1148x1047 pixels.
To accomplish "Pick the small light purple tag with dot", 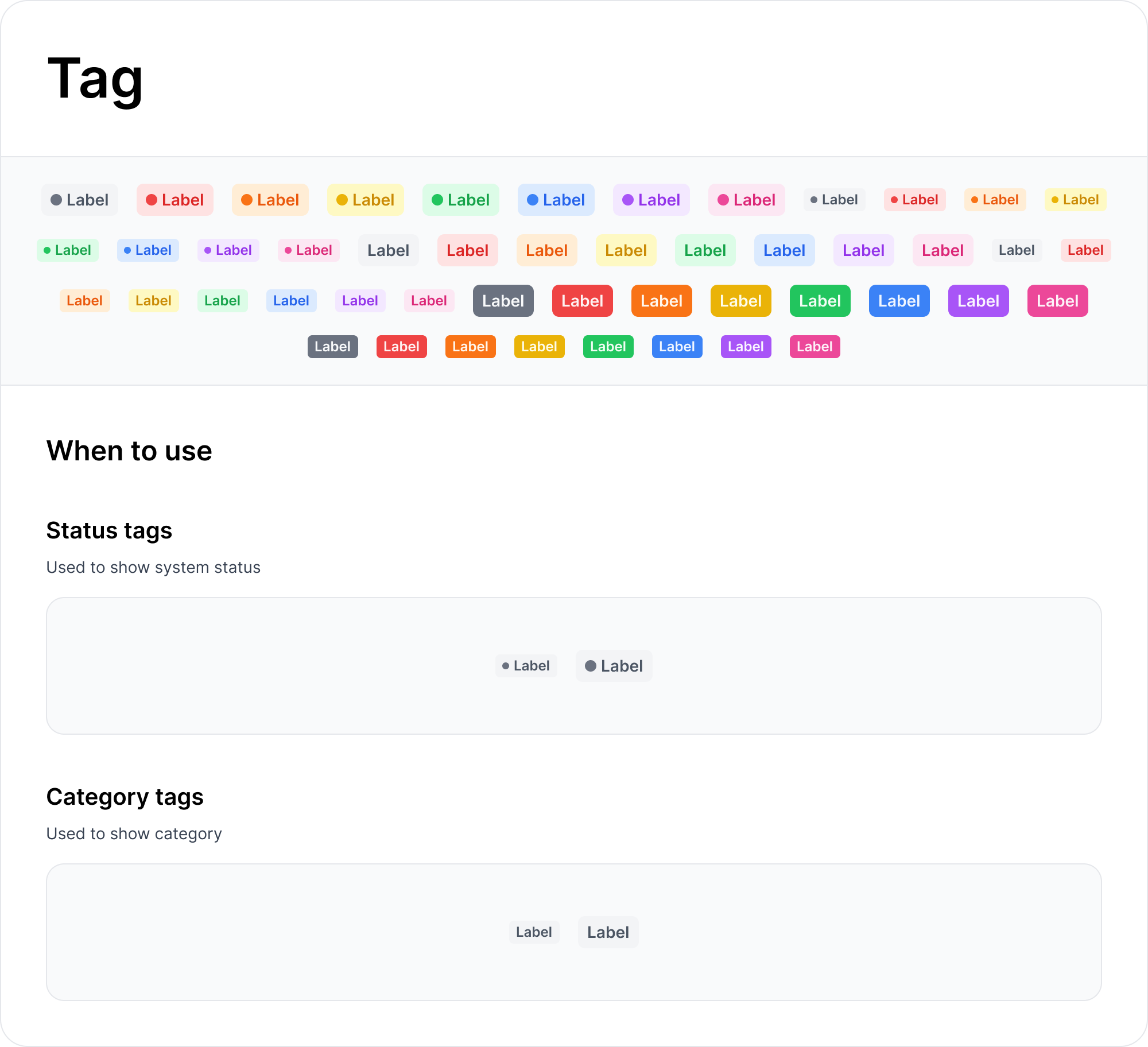I will pyautogui.click(x=228, y=250).
